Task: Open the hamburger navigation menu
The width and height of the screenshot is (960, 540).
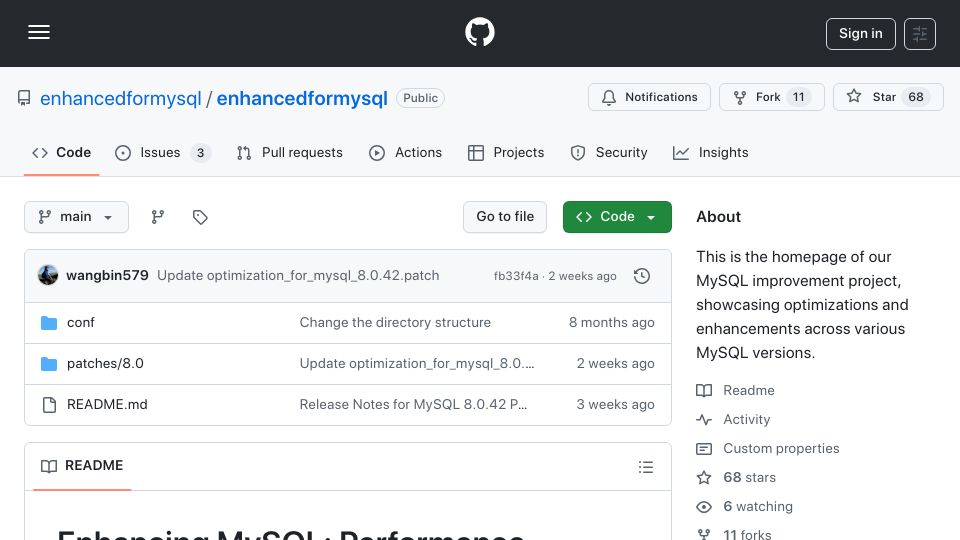Action: [39, 32]
